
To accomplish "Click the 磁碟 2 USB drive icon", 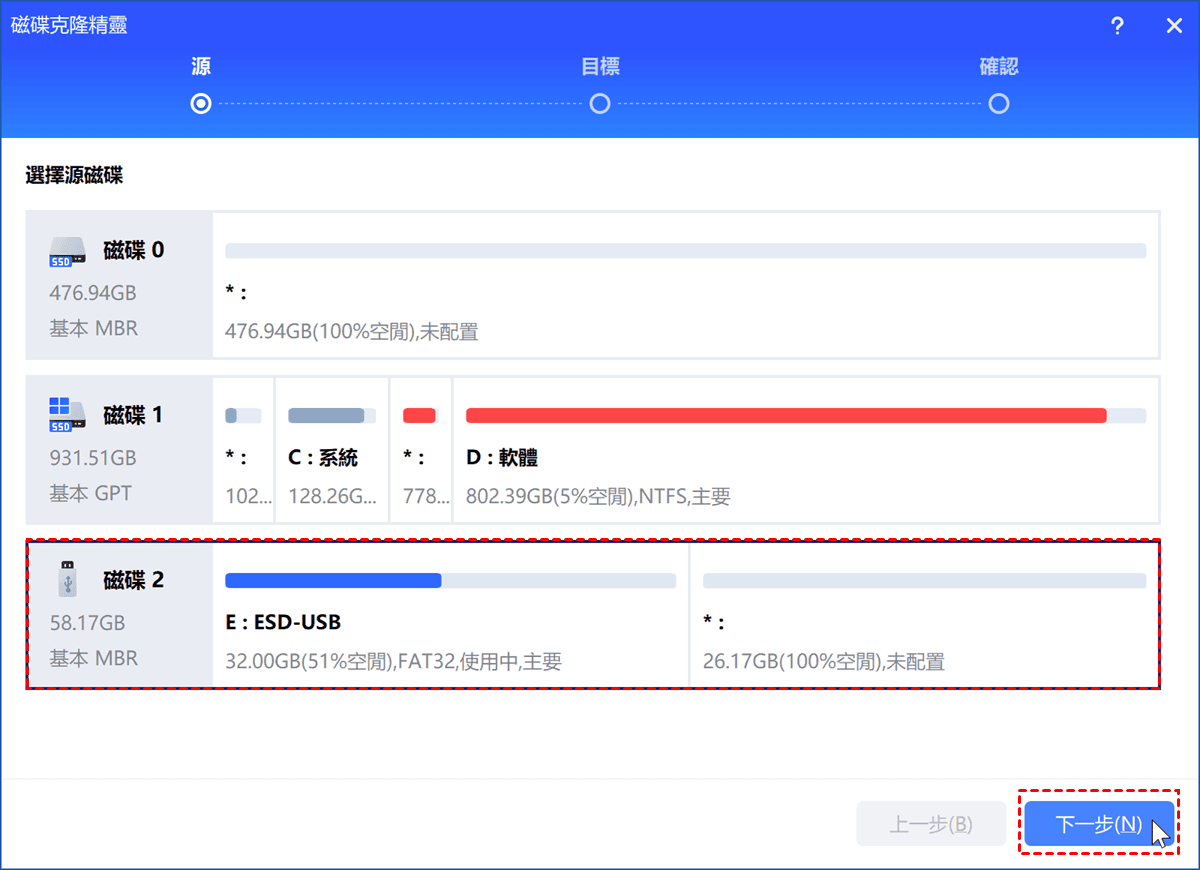I will pos(67,581).
